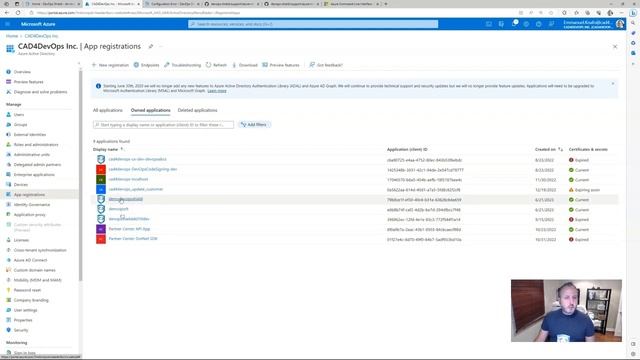Open Password reset in the sidebar
Image resolution: width=640 pixels, height=360 pixels.
pos(27,290)
